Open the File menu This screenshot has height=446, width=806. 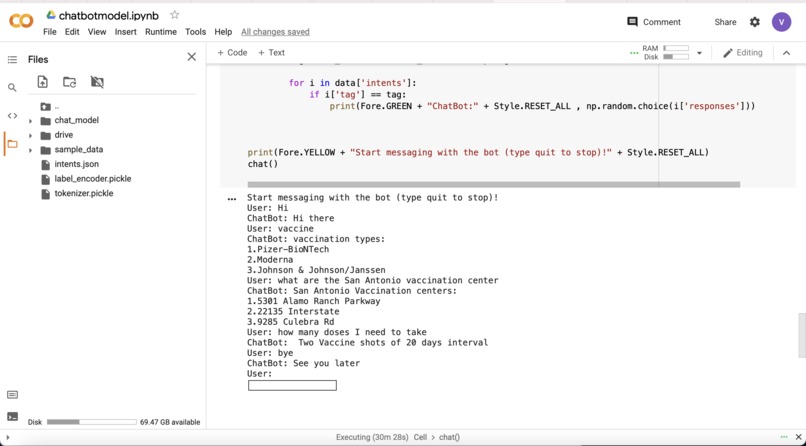click(x=50, y=32)
